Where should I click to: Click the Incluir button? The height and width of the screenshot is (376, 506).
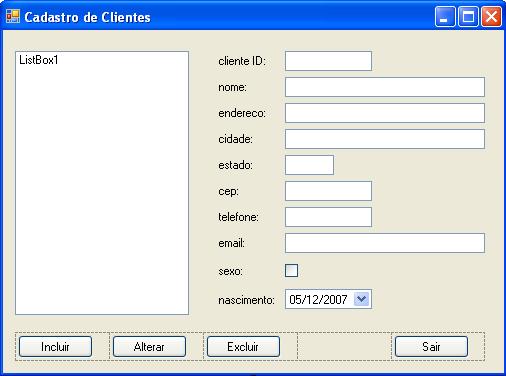coord(55,346)
